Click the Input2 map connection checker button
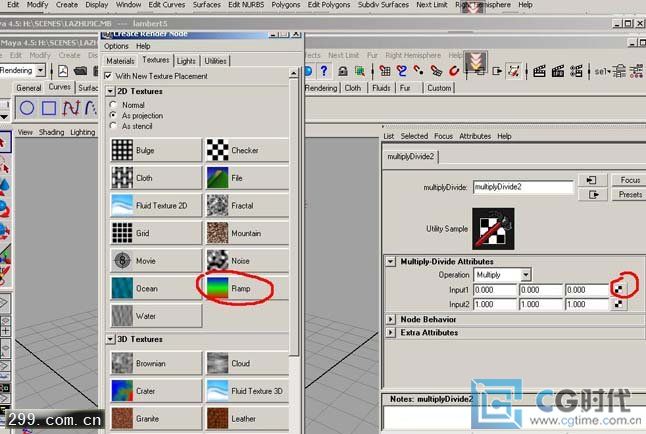Viewport: 646px width, 434px height. pyautogui.click(x=618, y=304)
